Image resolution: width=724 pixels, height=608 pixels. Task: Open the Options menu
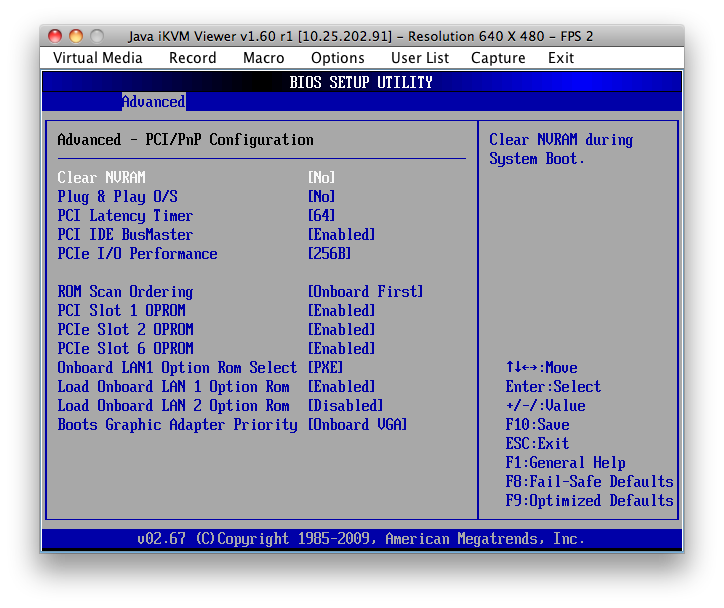click(338, 58)
